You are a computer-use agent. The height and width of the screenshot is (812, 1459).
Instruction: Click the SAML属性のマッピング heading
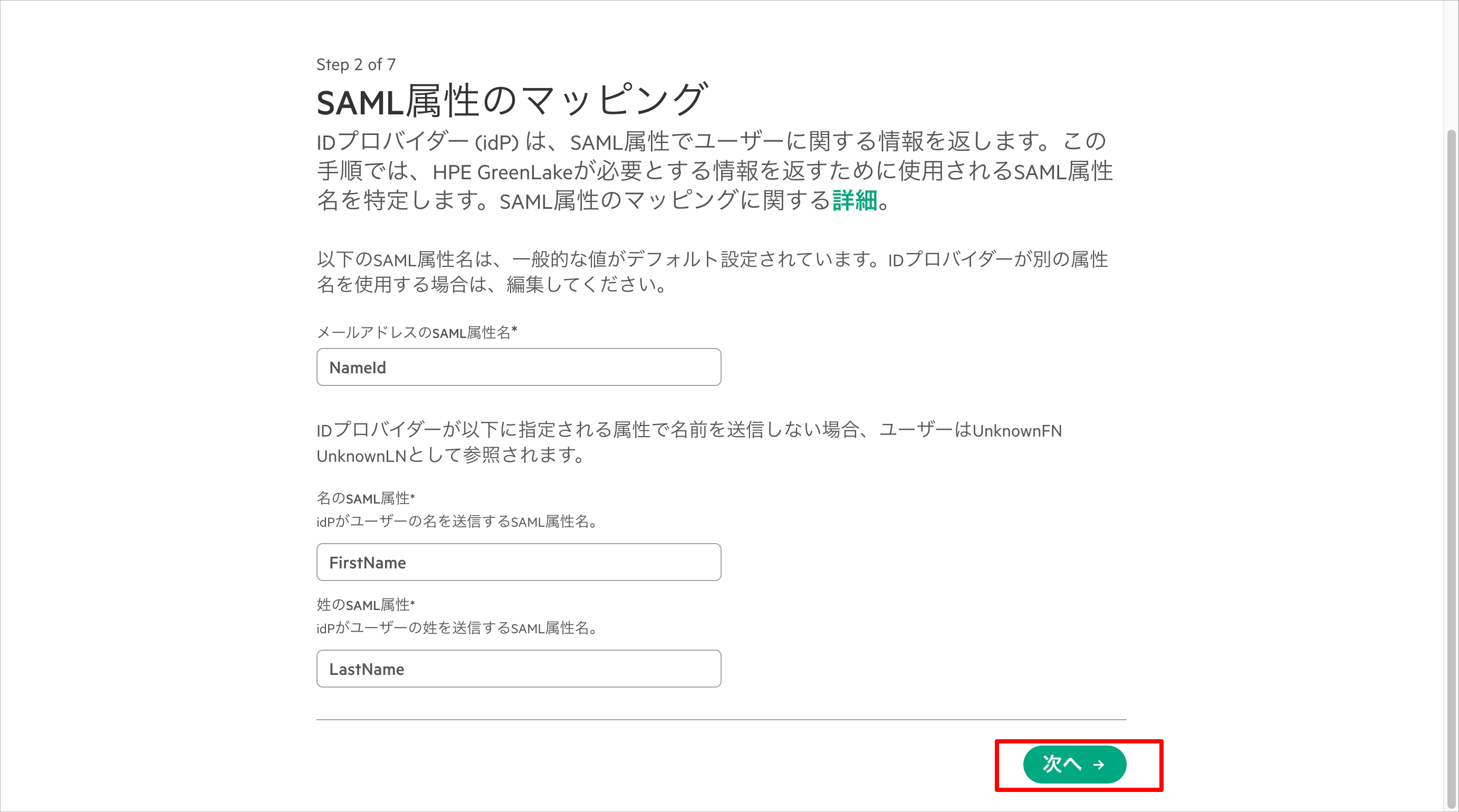coord(513,101)
